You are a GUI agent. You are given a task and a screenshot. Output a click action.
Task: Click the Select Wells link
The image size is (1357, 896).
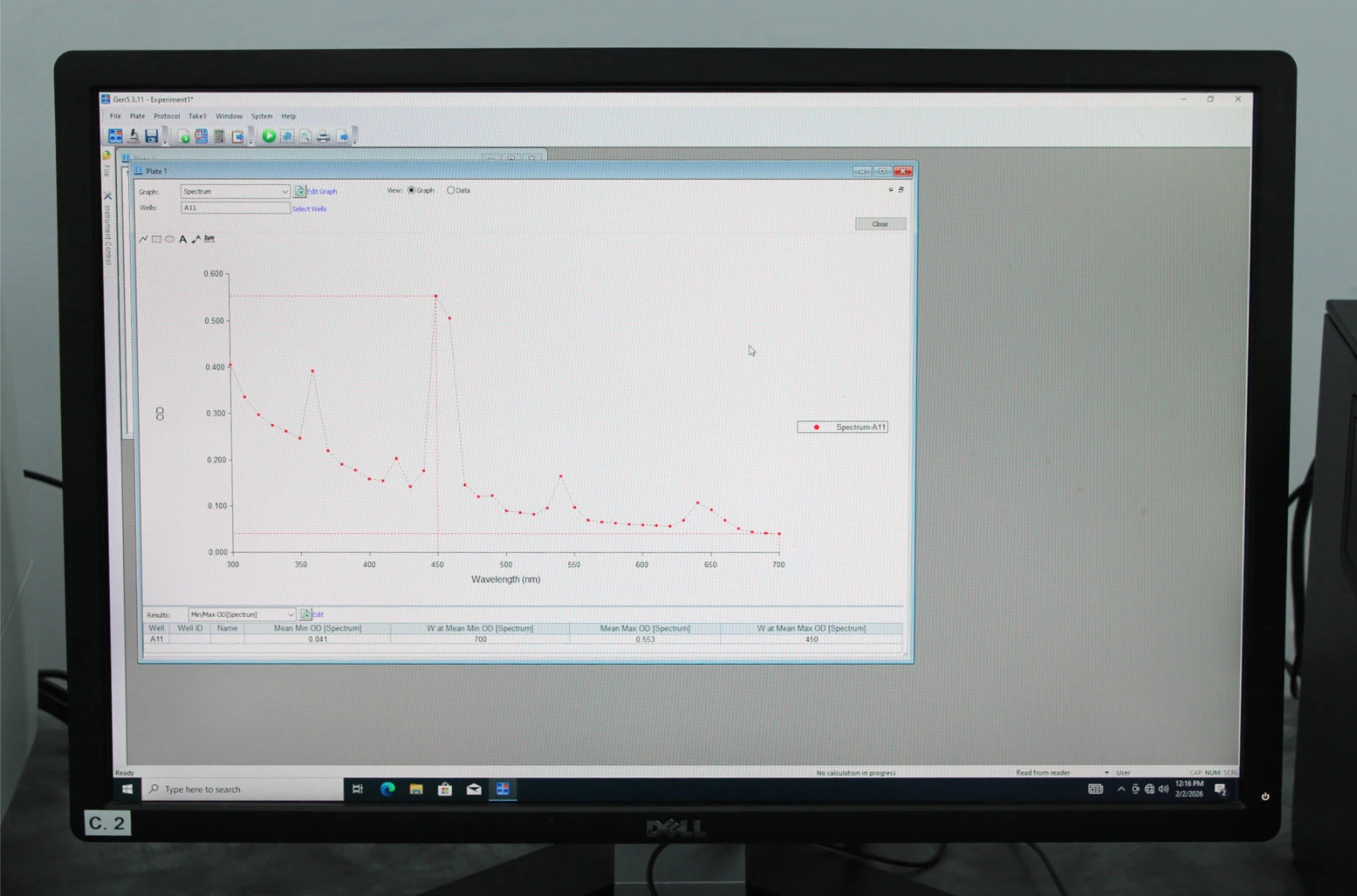[310, 209]
